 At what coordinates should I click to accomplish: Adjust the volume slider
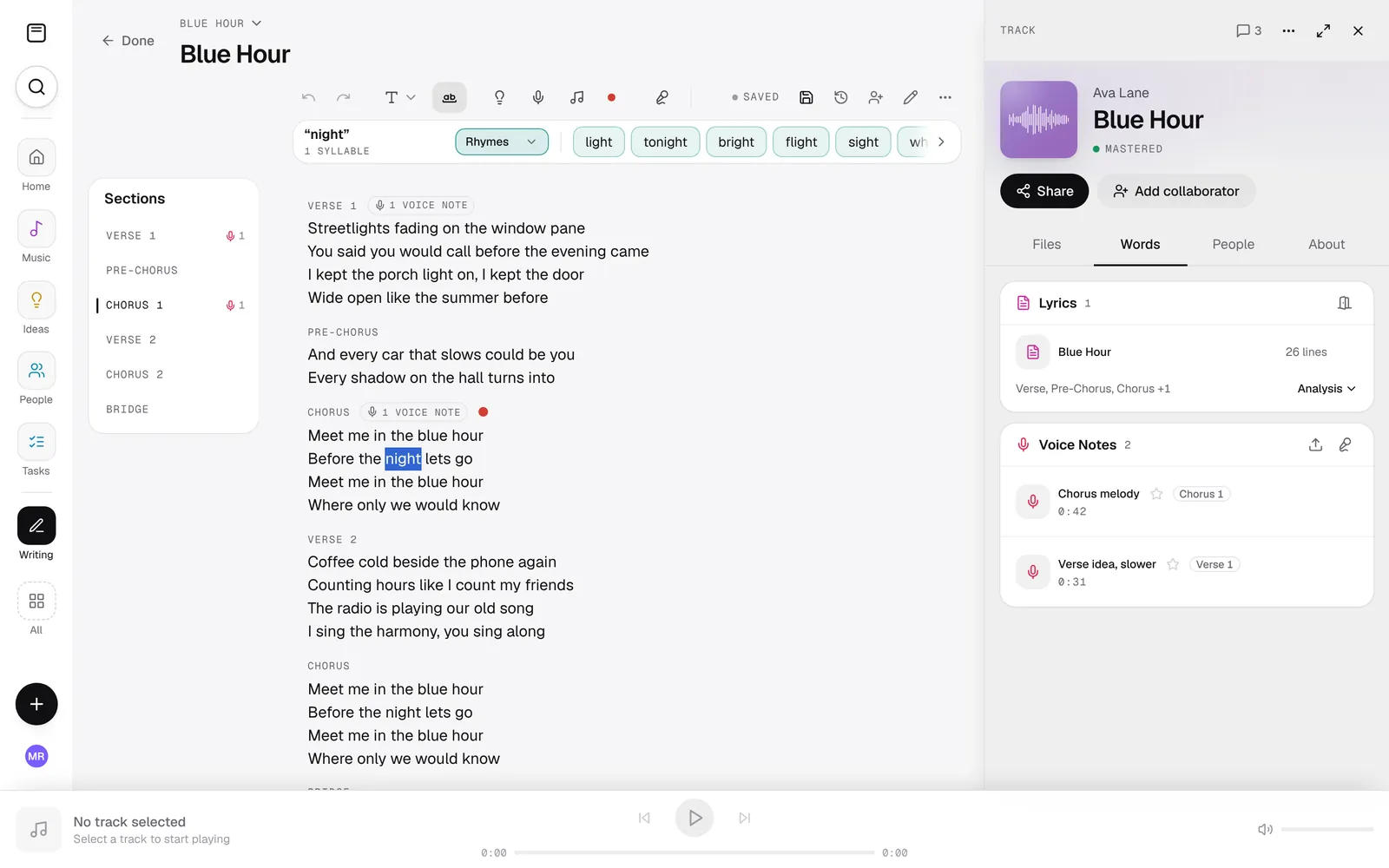1326,830
